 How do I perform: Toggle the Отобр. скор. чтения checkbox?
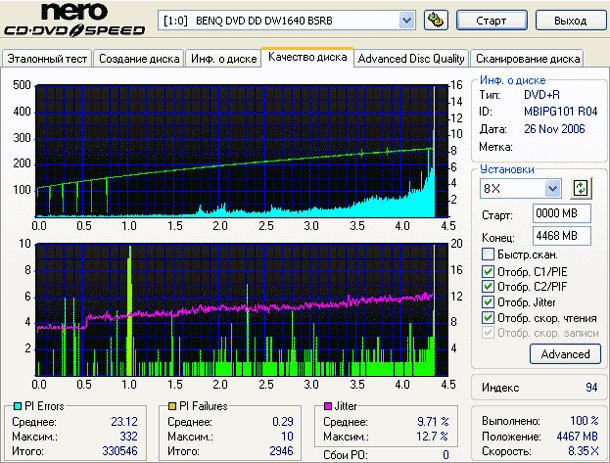coord(488,317)
